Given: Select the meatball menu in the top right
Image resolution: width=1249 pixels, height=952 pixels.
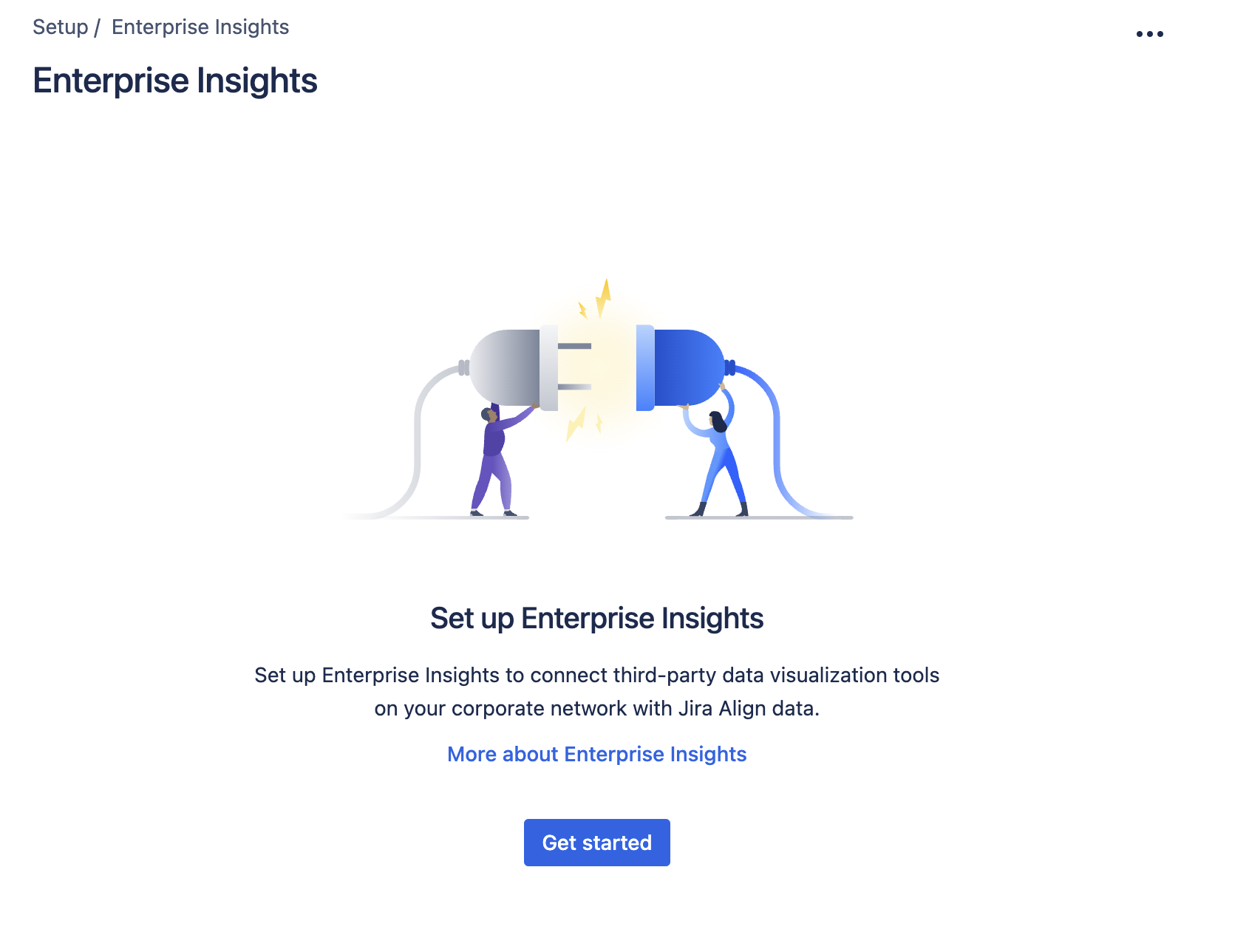Looking at the screenshot, I should [x=1150, y=33].
